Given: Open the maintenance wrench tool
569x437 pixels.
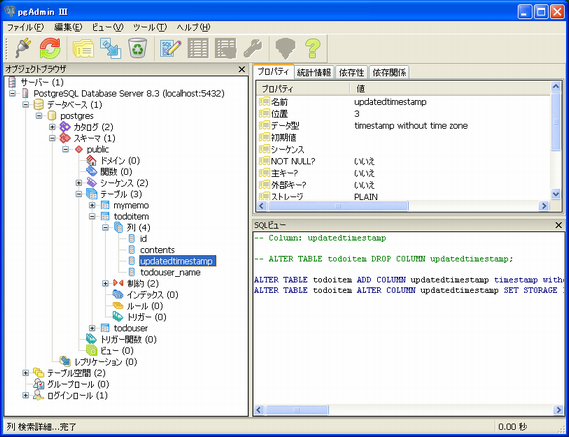Looking at the screenshot, I should point(253,48).
